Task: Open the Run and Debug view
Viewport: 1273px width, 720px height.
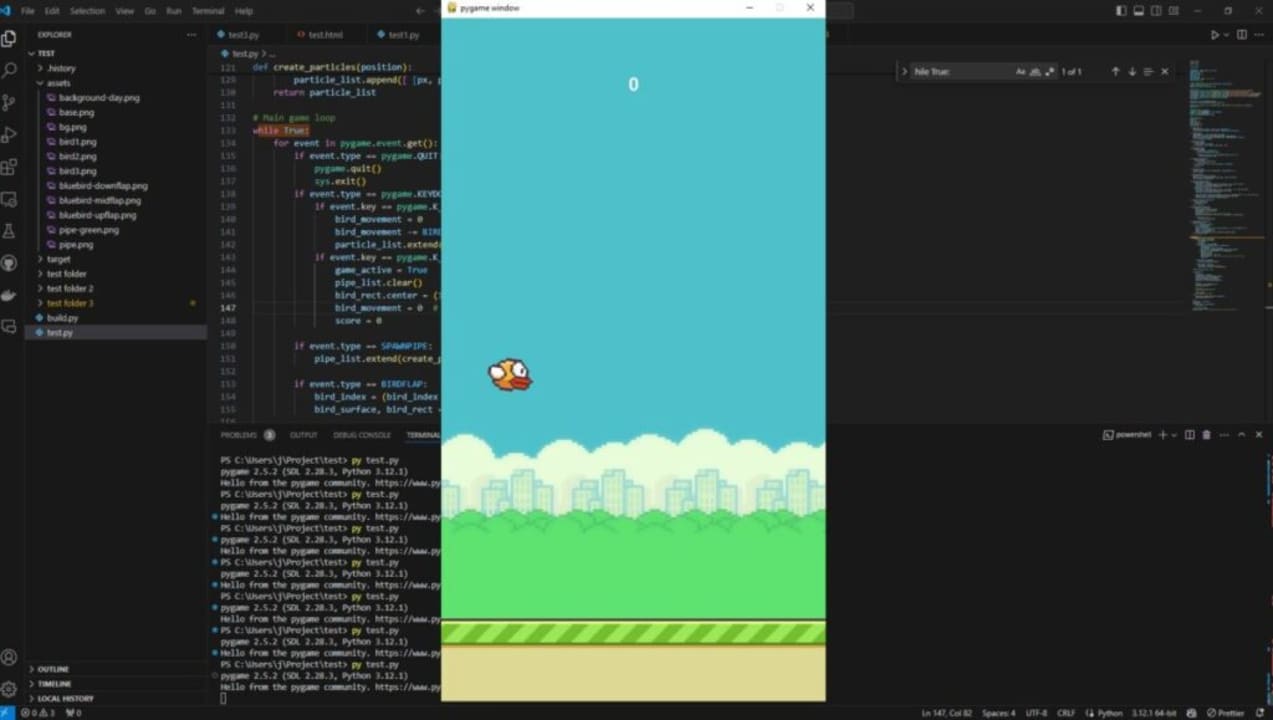Action: [10, 135]
